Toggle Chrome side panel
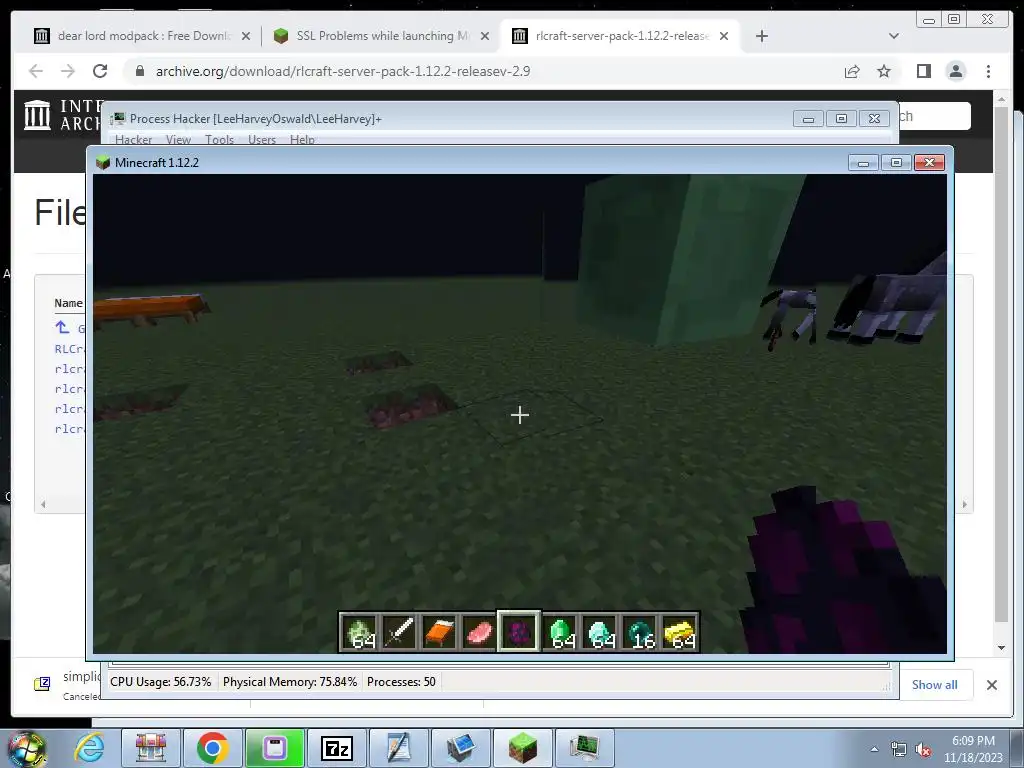Screen dimensions: 1024x768 click(x=923, y=71)
